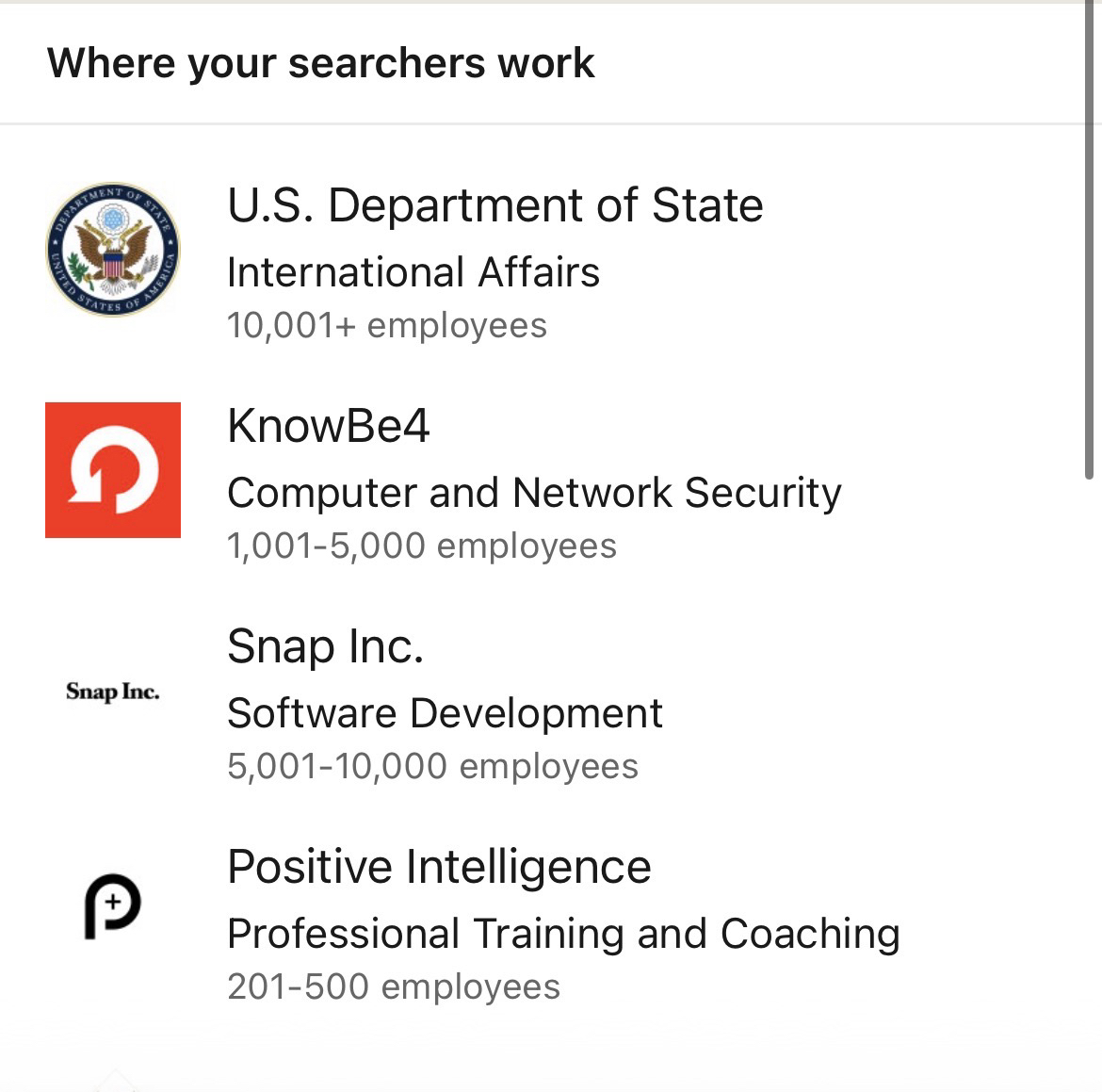This screenshot has height=1092, width=1102.
Task: Tap the red KnowBe4 logo
Action: click(x=113, y=470)
